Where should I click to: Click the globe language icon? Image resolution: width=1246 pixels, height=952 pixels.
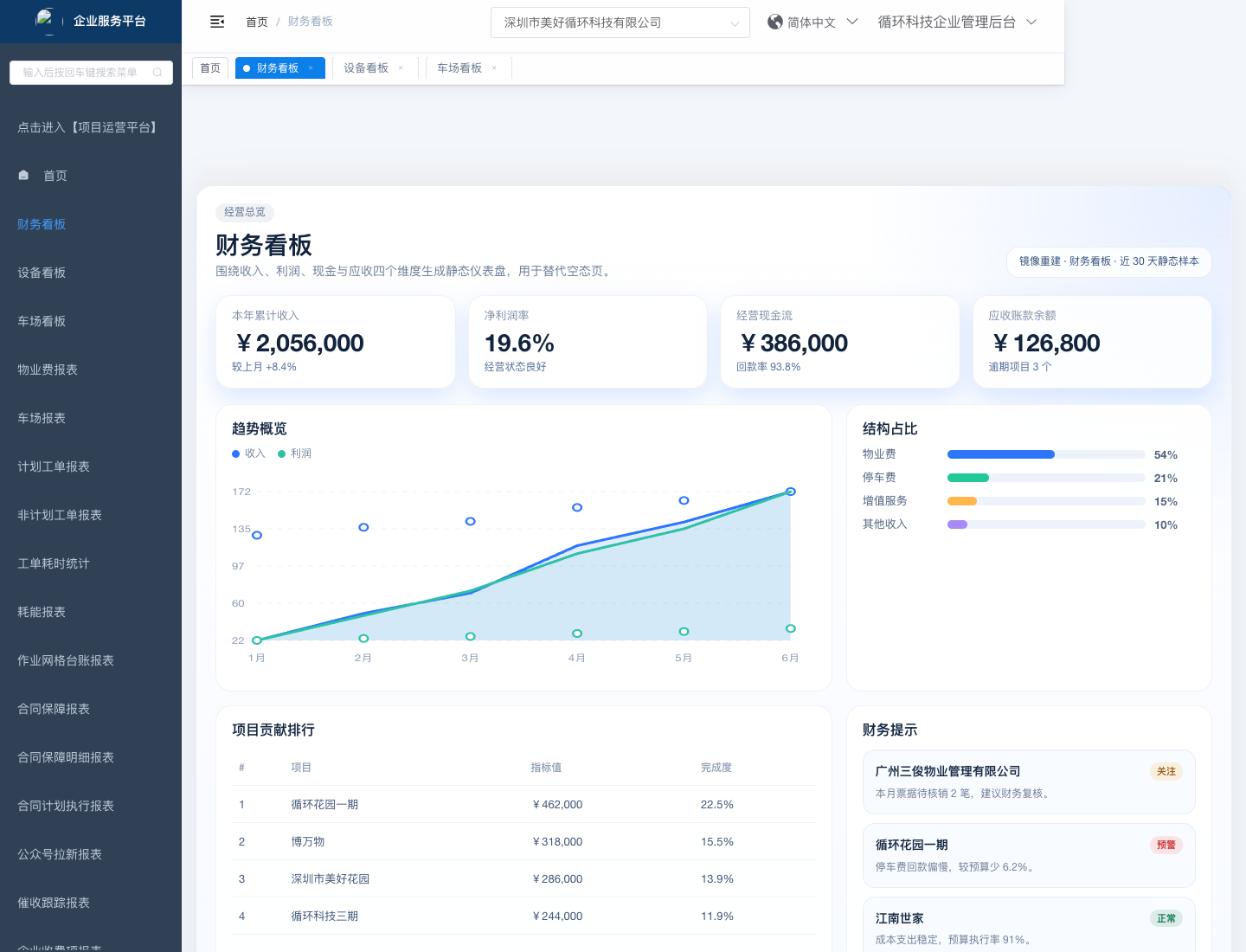pos(774,22)
